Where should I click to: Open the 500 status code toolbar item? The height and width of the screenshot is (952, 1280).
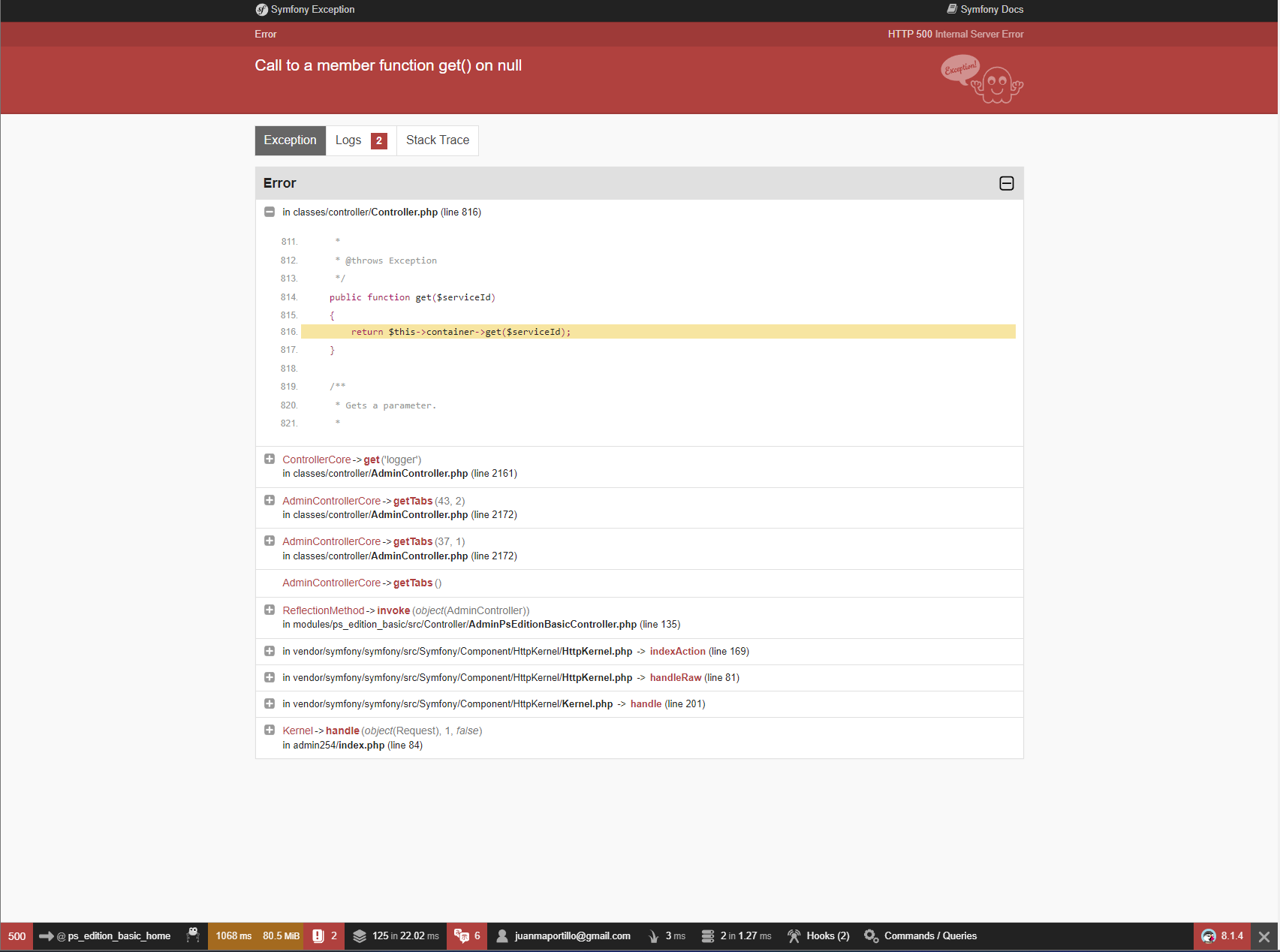(x=17, y=936)
